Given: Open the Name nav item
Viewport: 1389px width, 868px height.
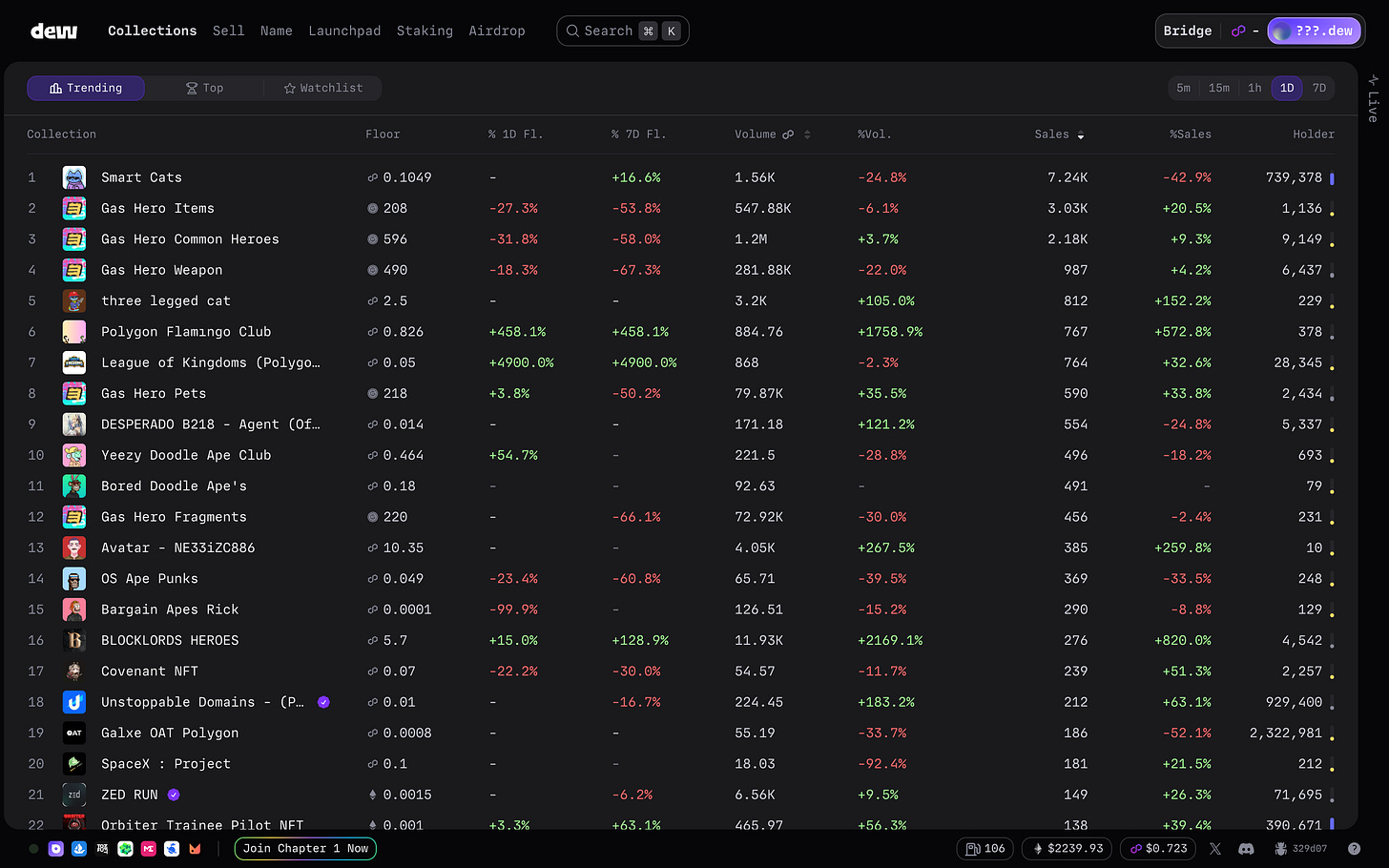Looking at the screenshot, I should [277, 31].
